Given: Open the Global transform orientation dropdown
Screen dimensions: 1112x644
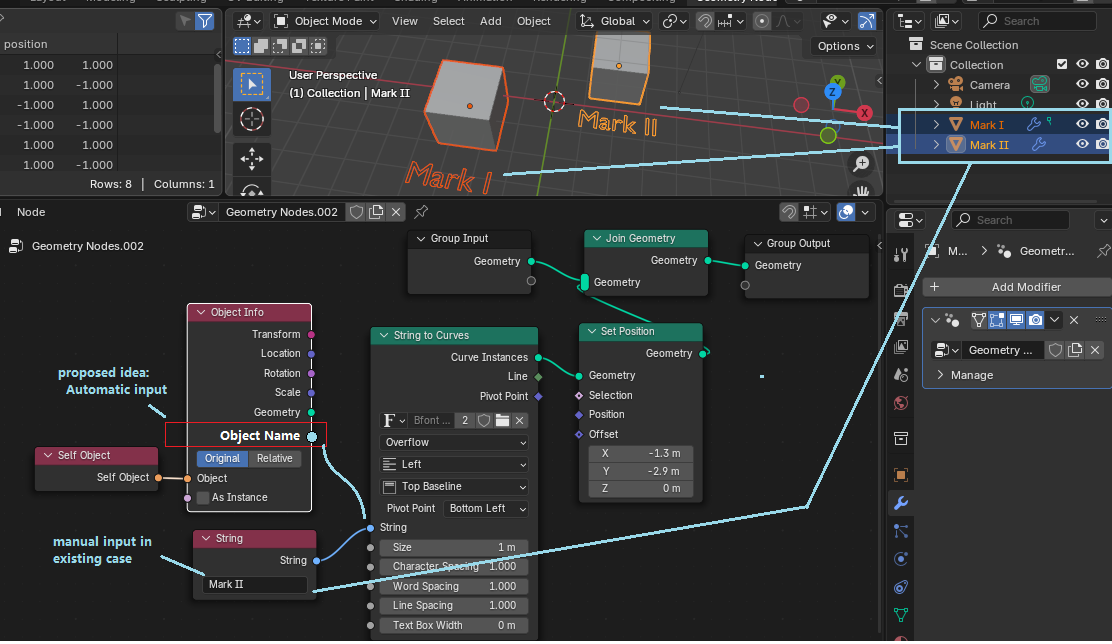Looking at the screenshot, I should [614, 21].
